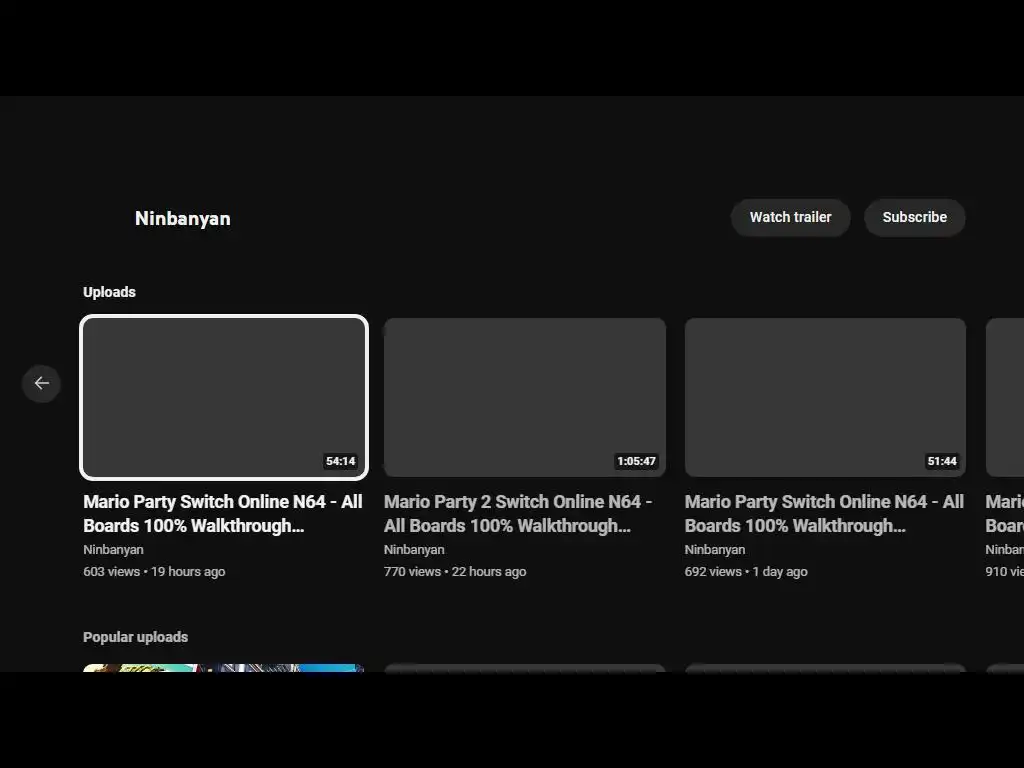
Task: Click the 54:14 duration badge
Action: pyautogui.click(x=340, y=461)
